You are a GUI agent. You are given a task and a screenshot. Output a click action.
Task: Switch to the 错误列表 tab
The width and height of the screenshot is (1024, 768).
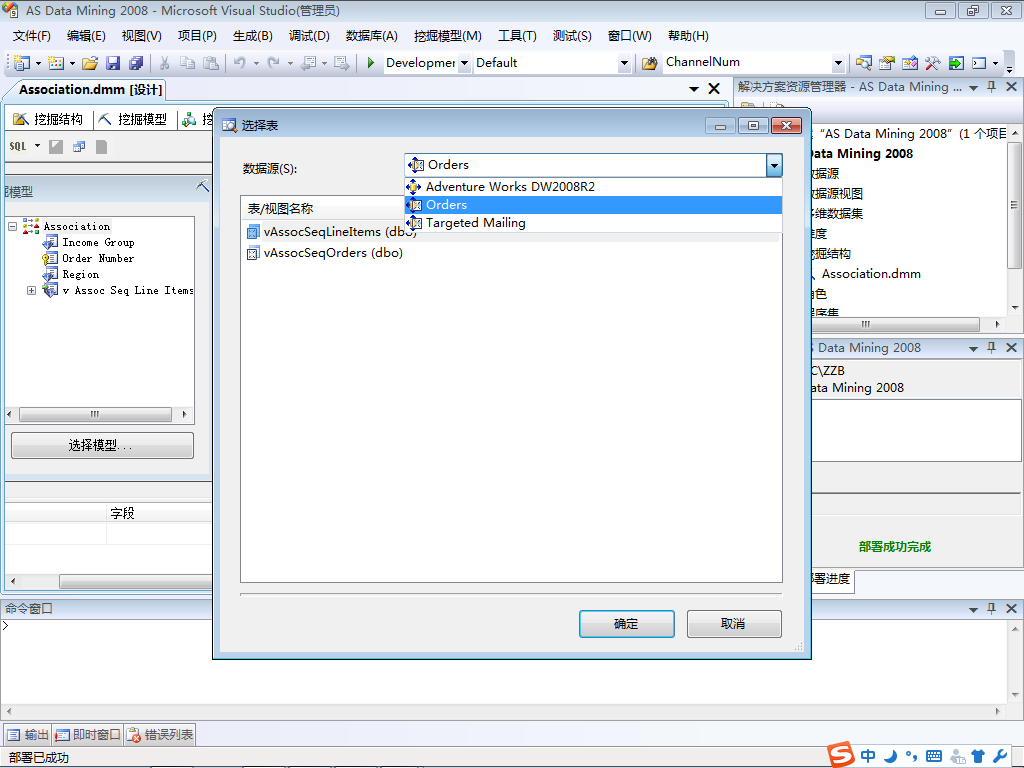pos(160,735)
